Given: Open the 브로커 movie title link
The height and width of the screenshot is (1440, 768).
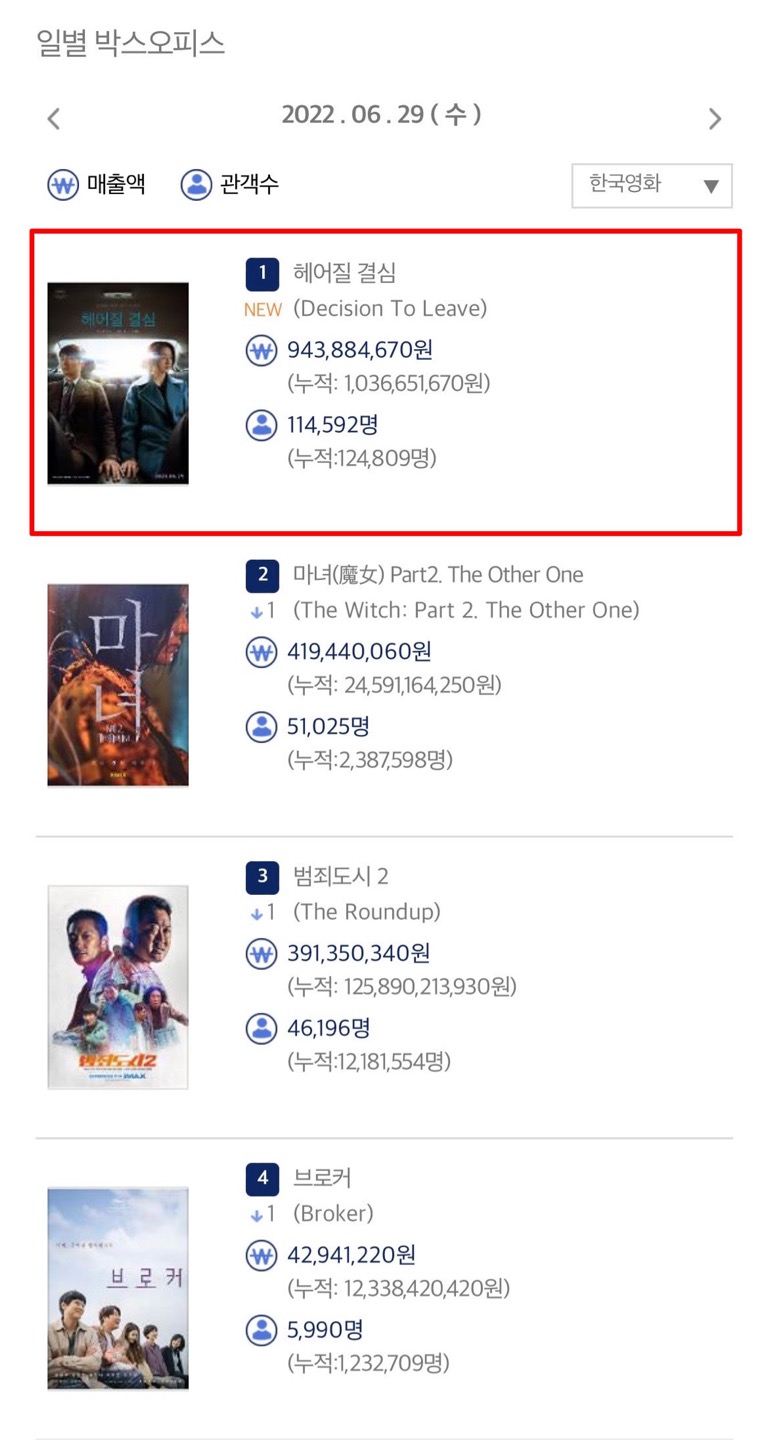Looking at the screenshot, I should pos(322,1178).
